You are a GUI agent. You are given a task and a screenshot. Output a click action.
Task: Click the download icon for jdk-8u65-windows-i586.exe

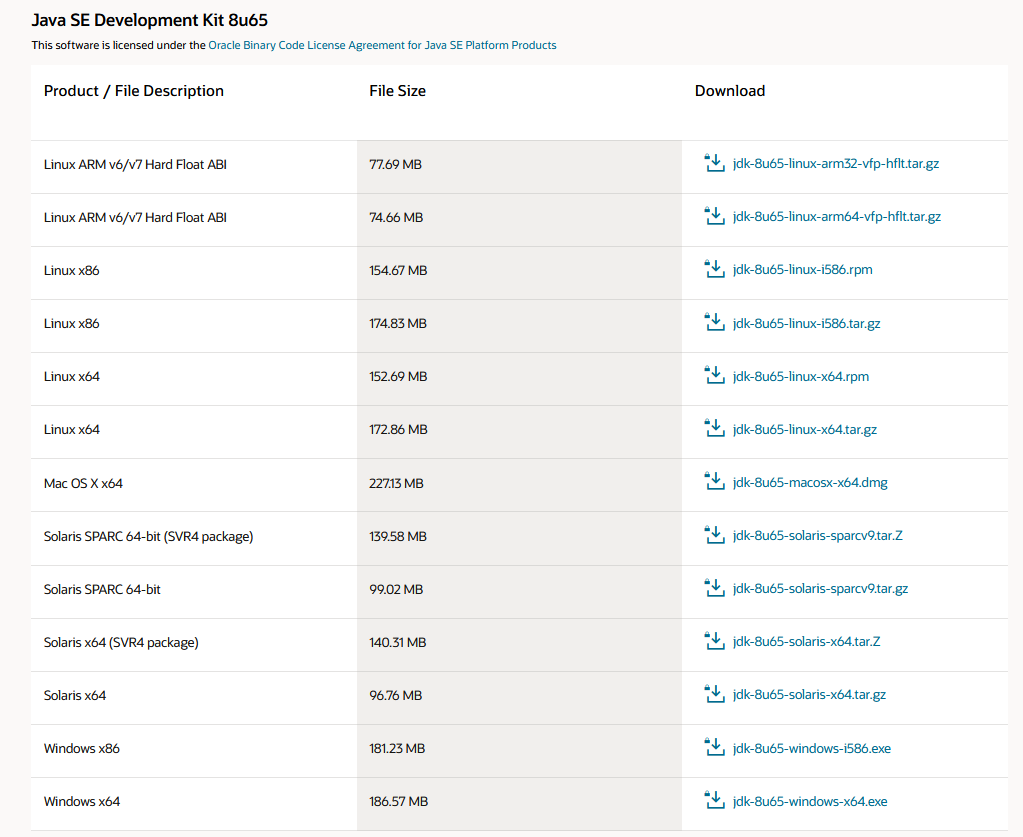pyautogui.click(x=714, y=748)
